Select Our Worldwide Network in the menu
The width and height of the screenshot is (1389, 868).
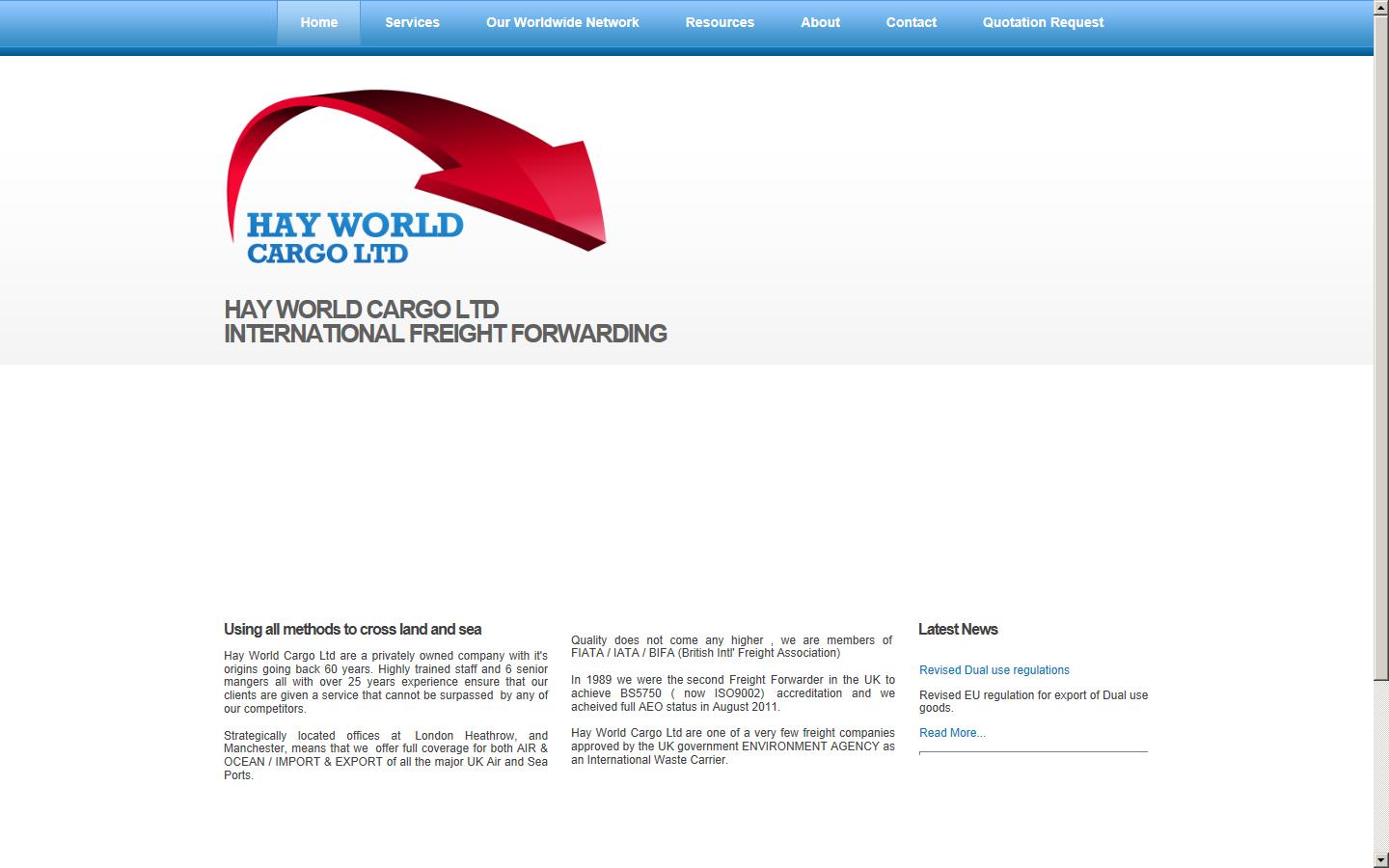562,22
